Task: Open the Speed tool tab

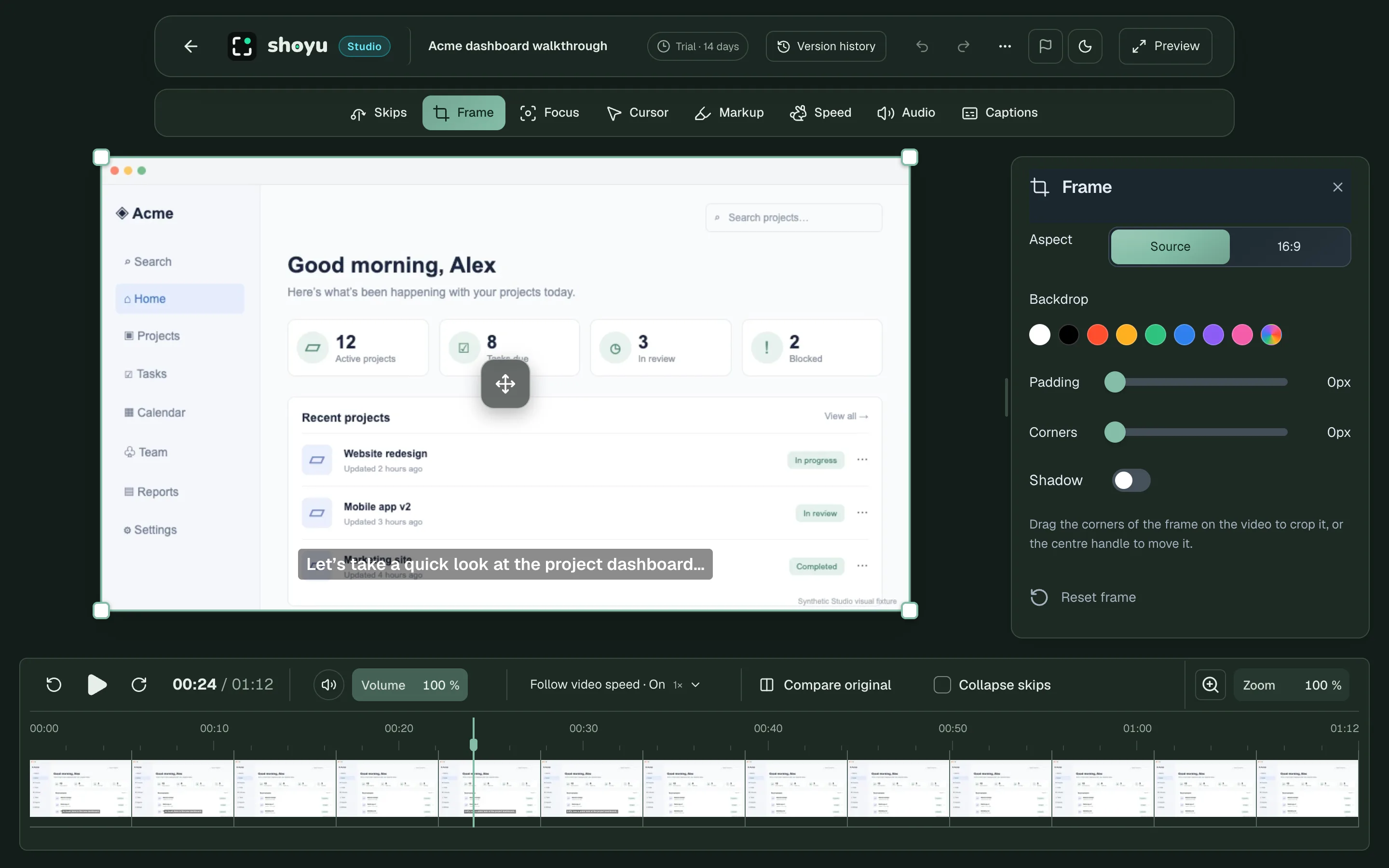Action: (x=821, y=112)
